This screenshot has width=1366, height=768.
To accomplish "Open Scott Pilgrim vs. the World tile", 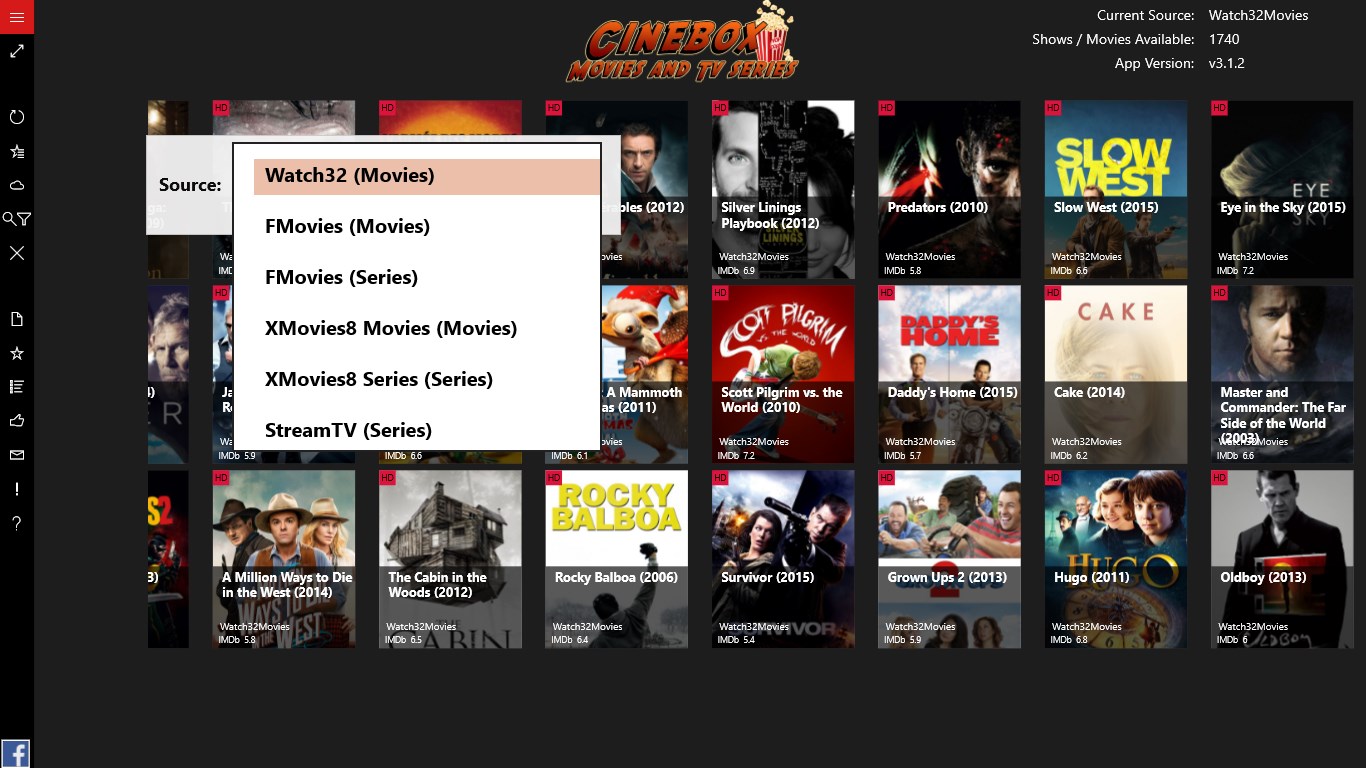I will [x=783, y=374].
